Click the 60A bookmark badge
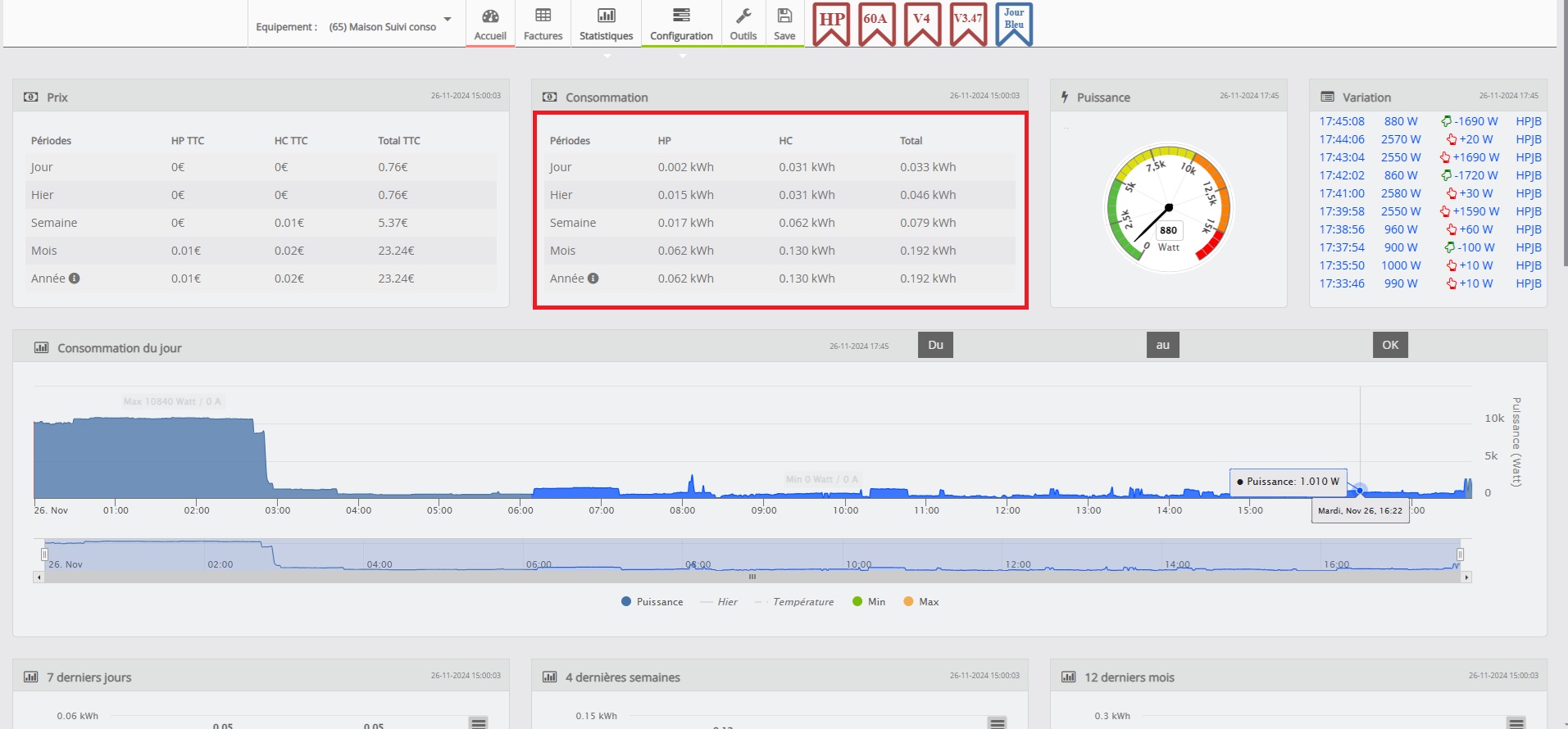Viewport: 1568px width, 729px height. 876,24
